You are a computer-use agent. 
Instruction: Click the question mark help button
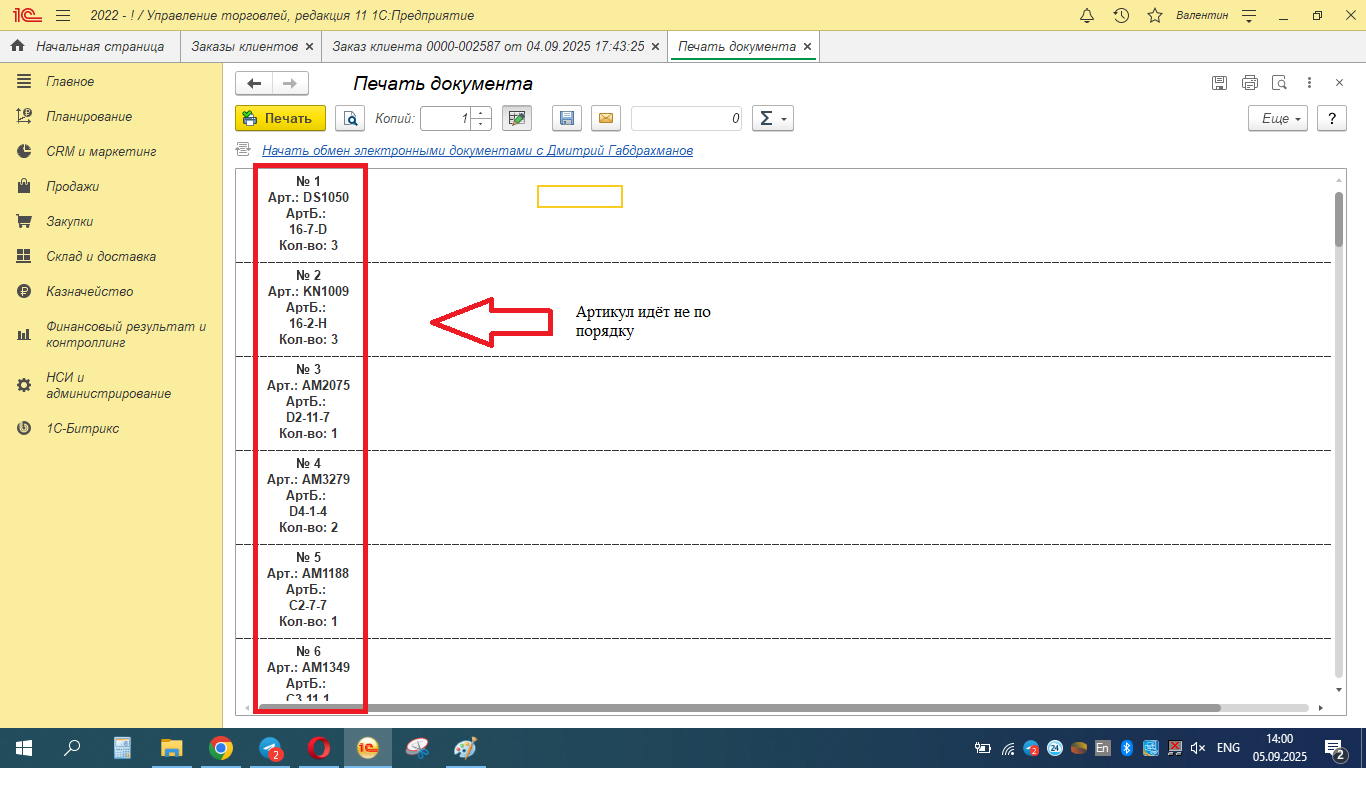click(x=1331, y=118)
